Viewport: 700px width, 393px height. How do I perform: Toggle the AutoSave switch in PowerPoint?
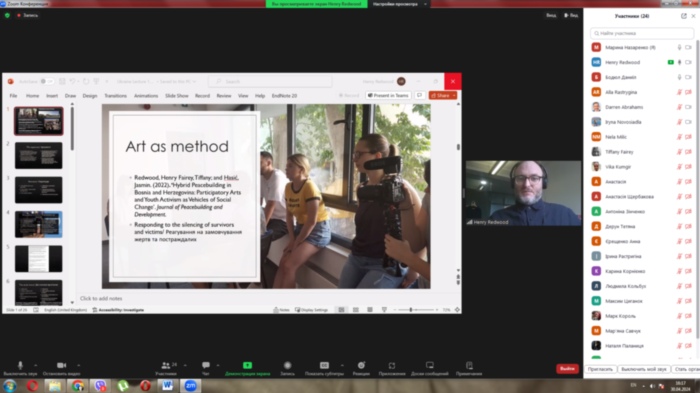(x=46, y=82)
